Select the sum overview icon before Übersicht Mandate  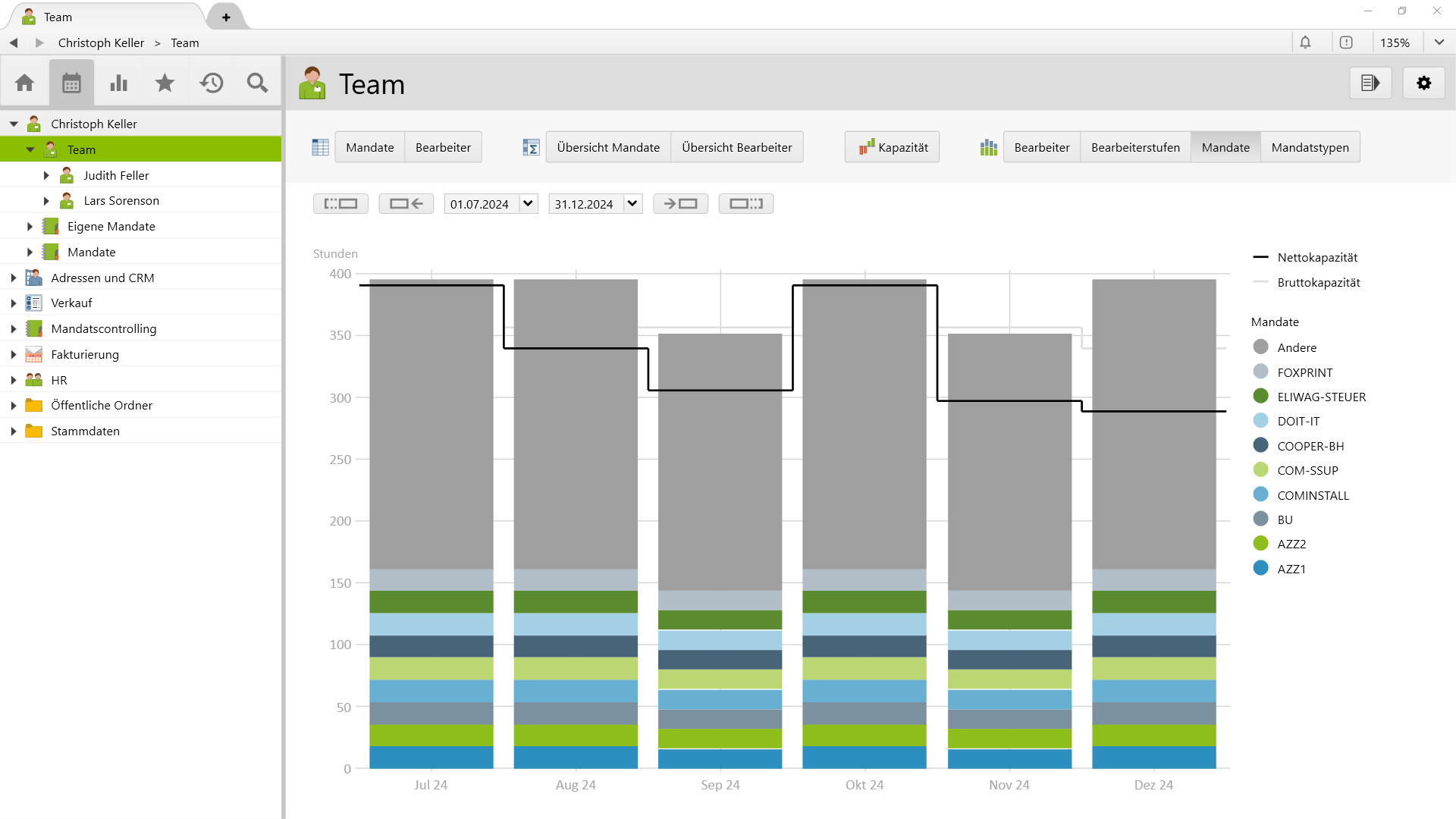tap(531, 146)
